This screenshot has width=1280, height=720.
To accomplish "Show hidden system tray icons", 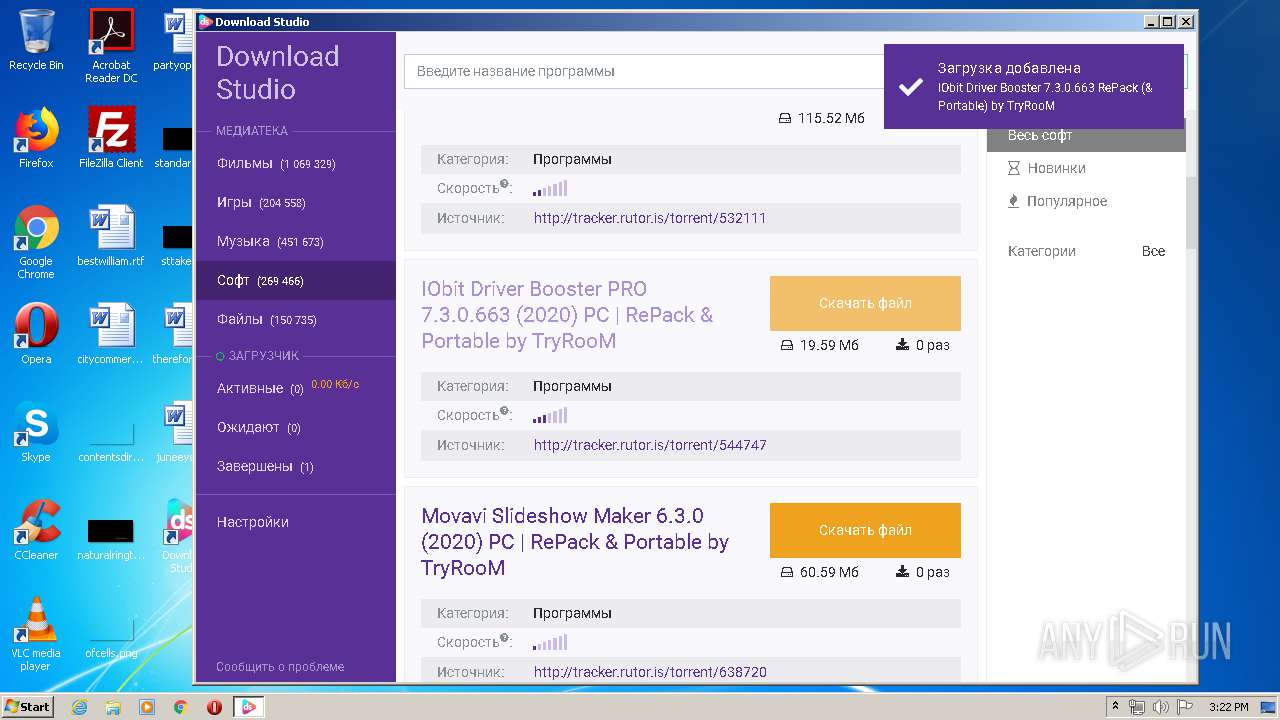I will [x=1115, y=707].
